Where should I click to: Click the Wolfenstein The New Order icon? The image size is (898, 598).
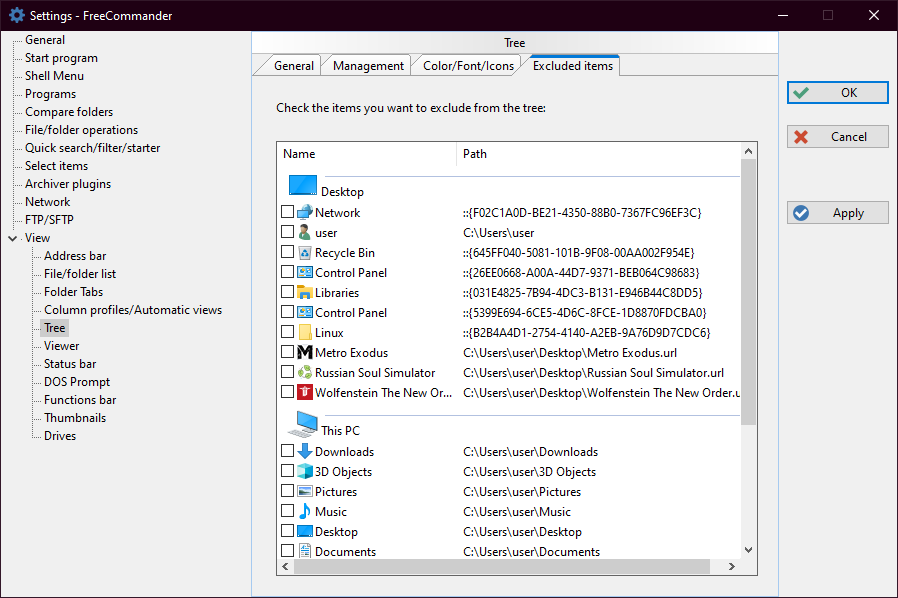click(305, 393)
